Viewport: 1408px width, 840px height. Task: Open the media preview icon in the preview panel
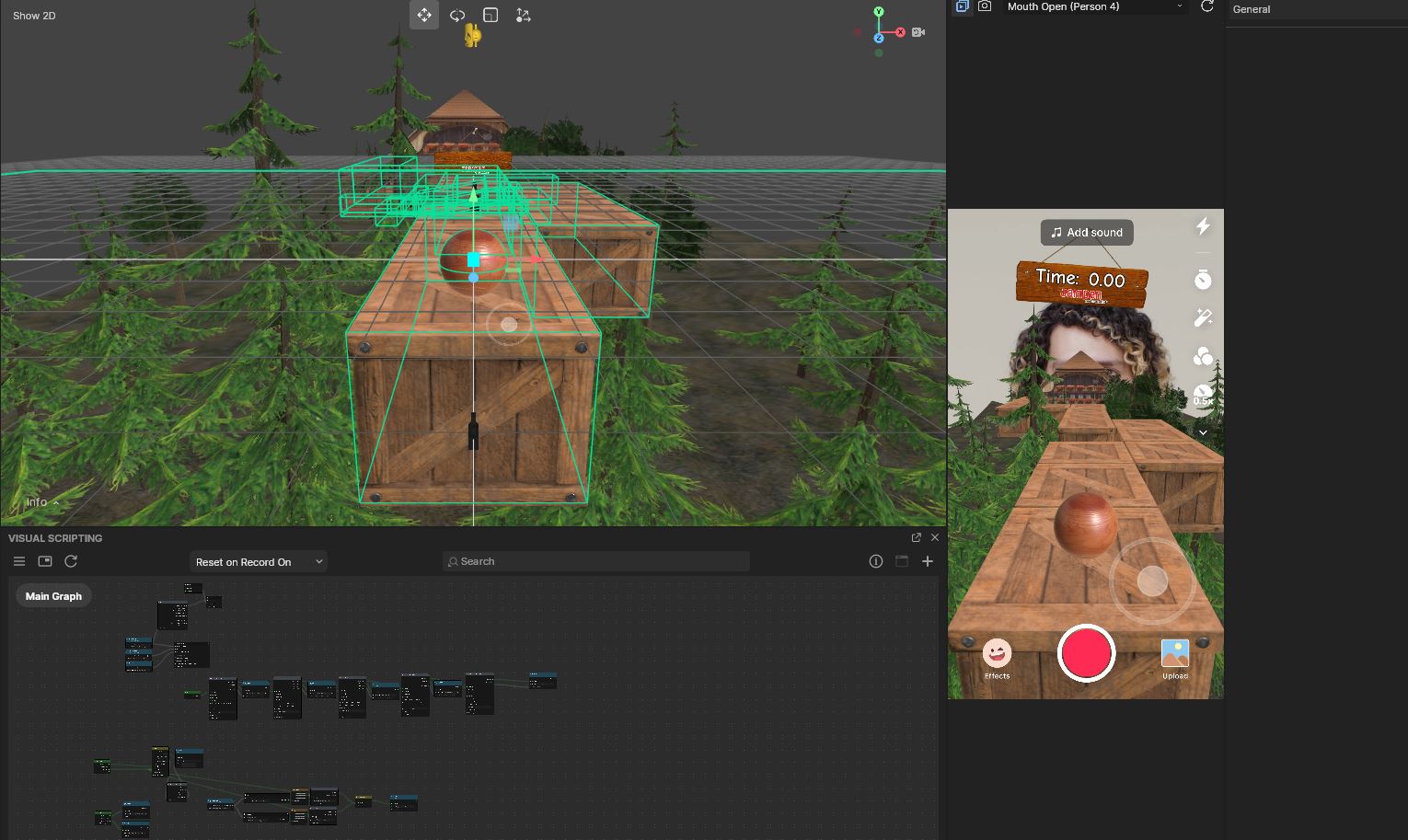(x=963, y=6)
